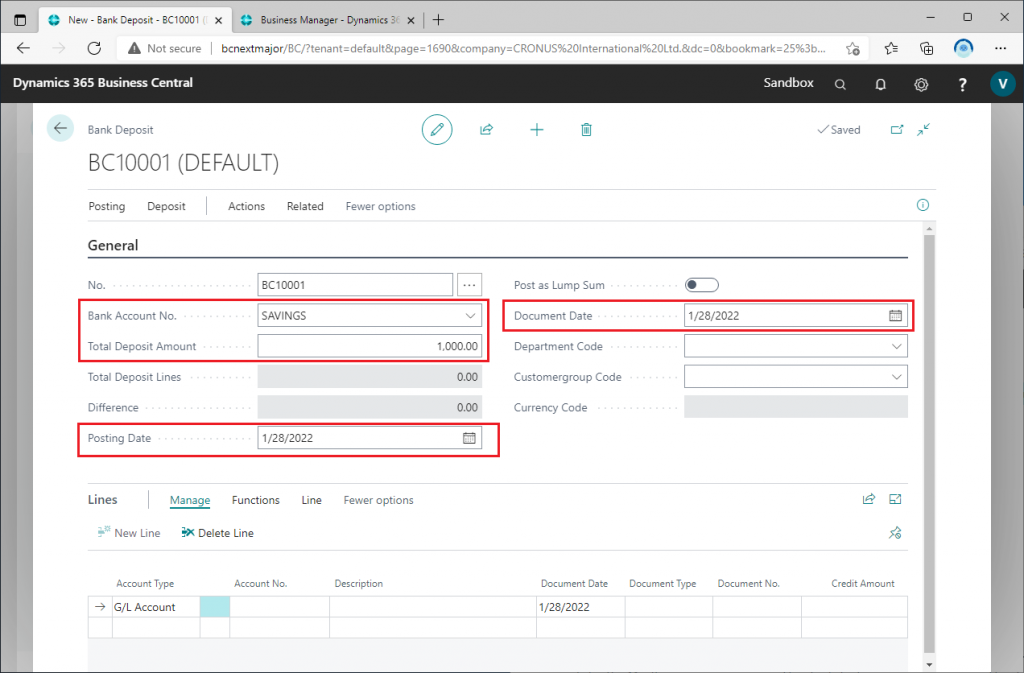The image size is (1024, 673).
Task: Expand Bank Account No. dropdown
Action: point(470,315)
